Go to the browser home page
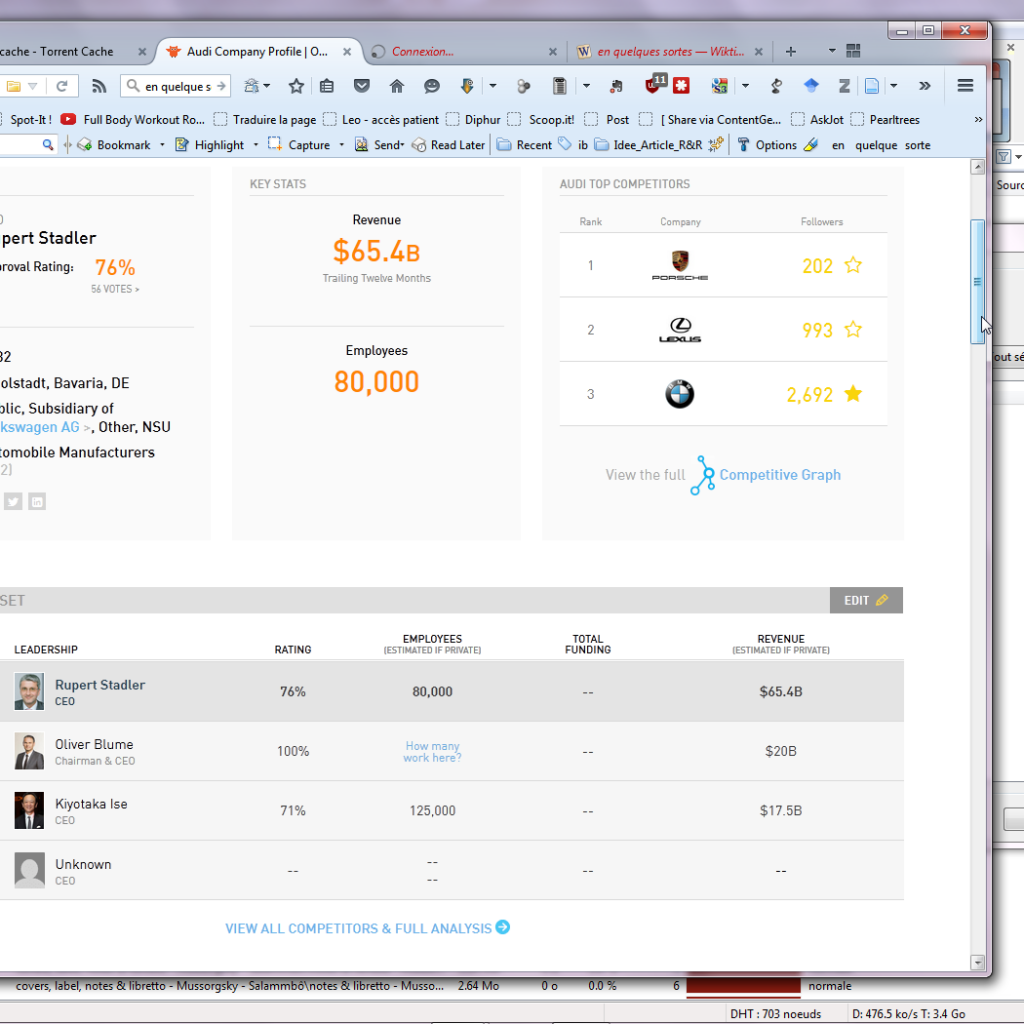Screen dimensions: 1024x1024 point(396,86)
